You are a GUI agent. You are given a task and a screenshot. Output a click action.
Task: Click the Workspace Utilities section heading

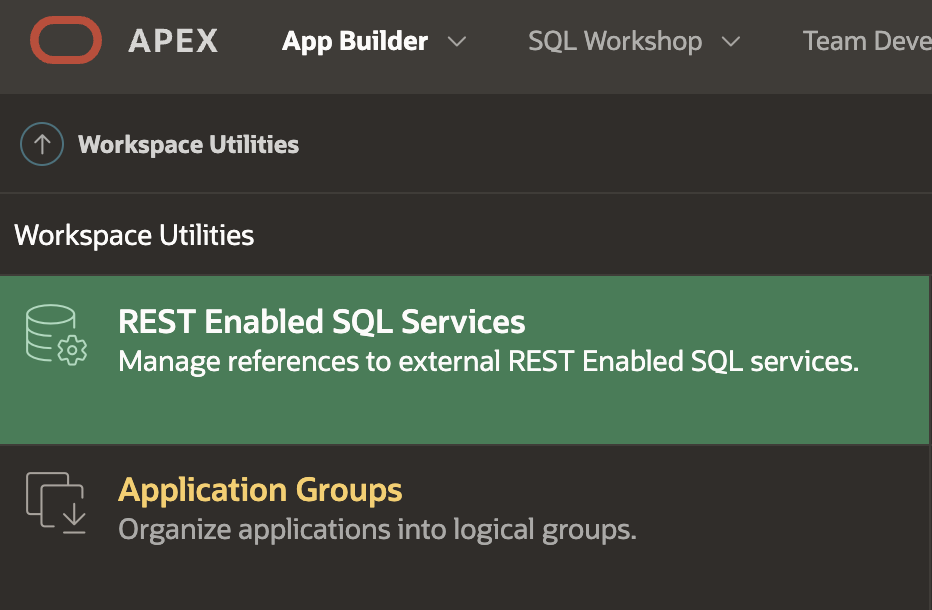(134, 235)
